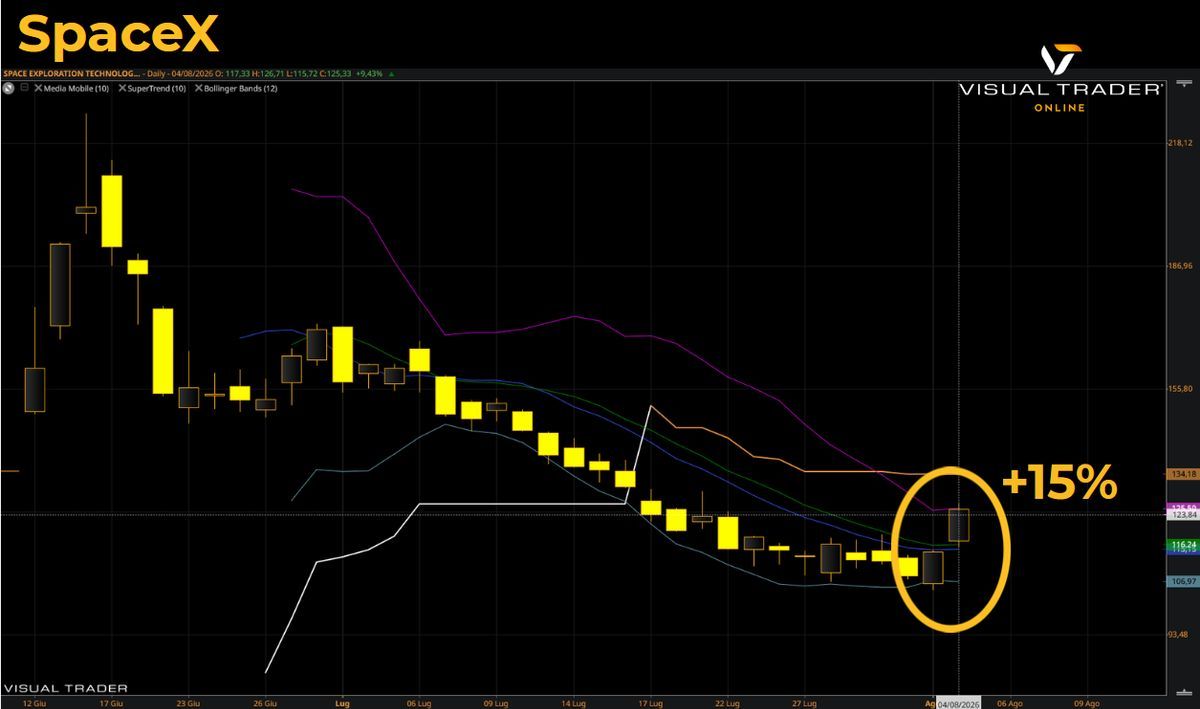The width and height of the screenshot is (1200, 709).
Task: Click the 17 Giu date label
Action: (111, 702)
